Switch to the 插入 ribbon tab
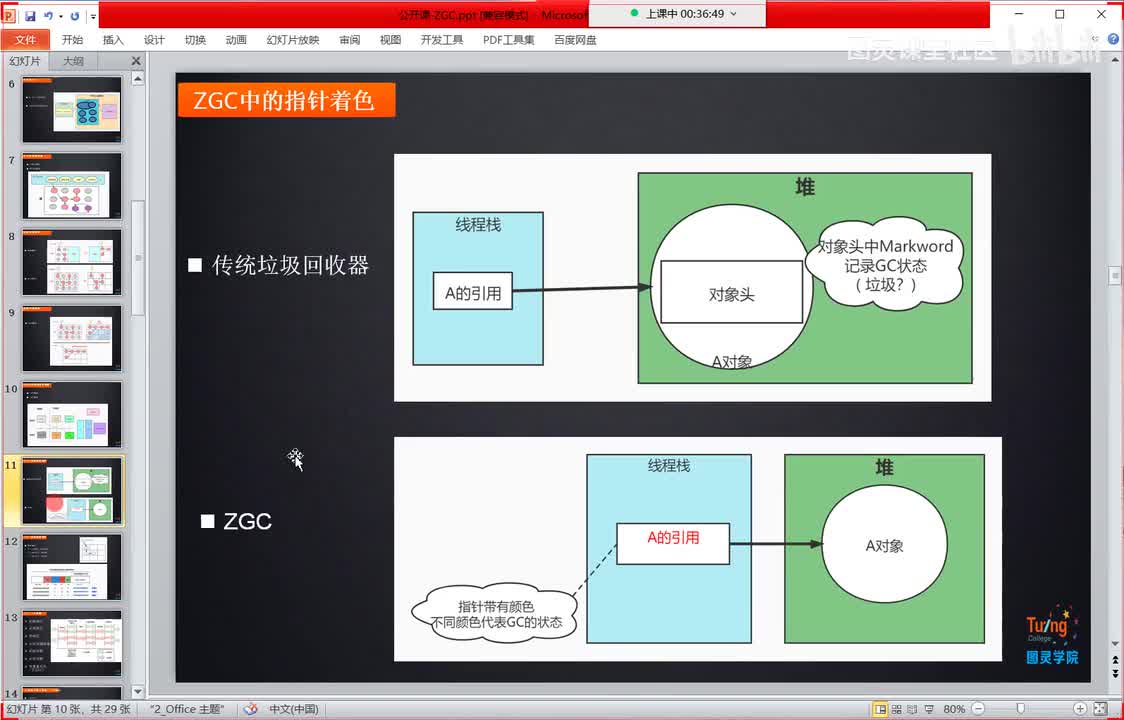1124x720 pixels. (x=113, y=40)
